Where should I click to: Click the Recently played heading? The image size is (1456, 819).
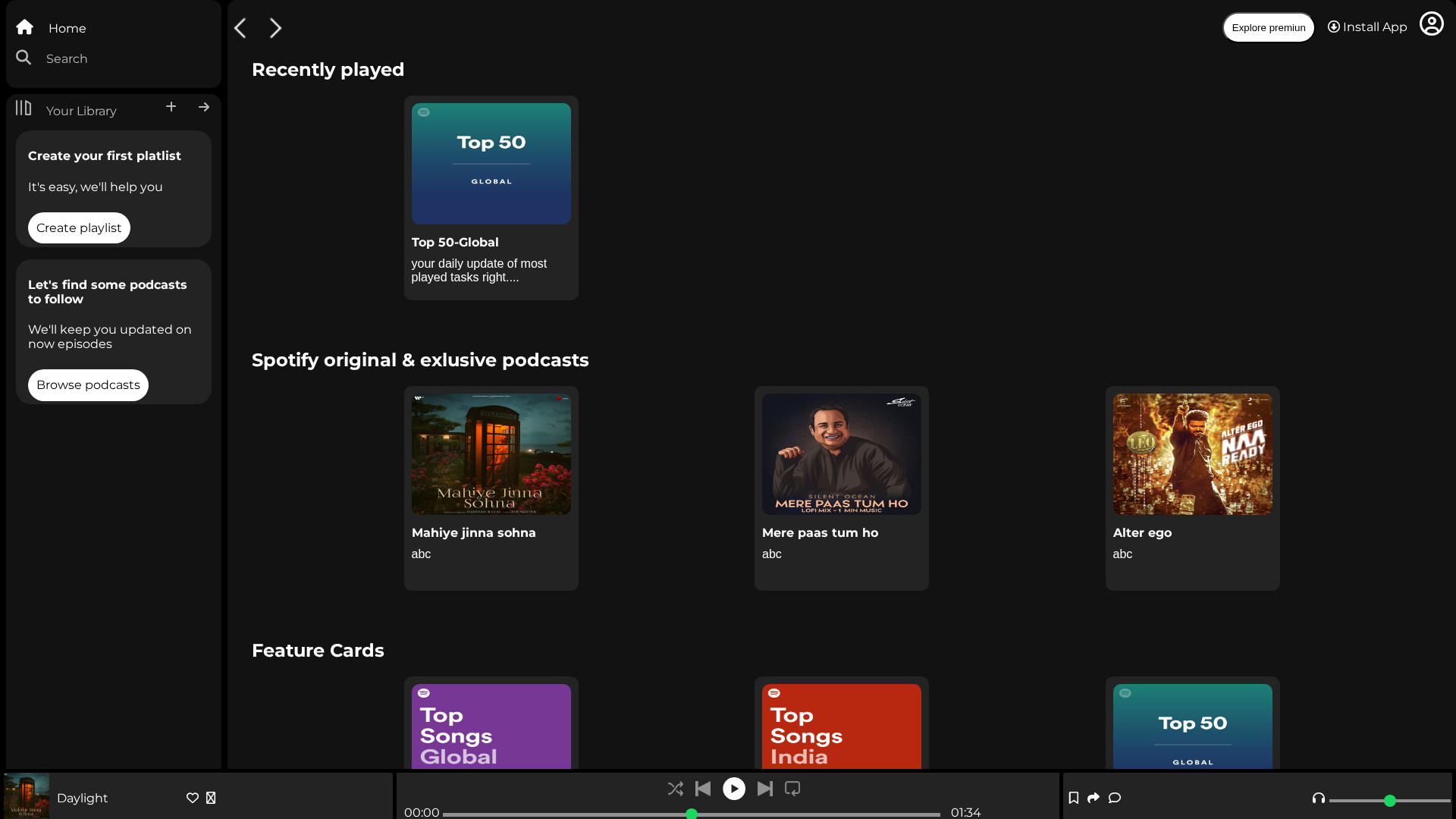(x=328, y=69)
